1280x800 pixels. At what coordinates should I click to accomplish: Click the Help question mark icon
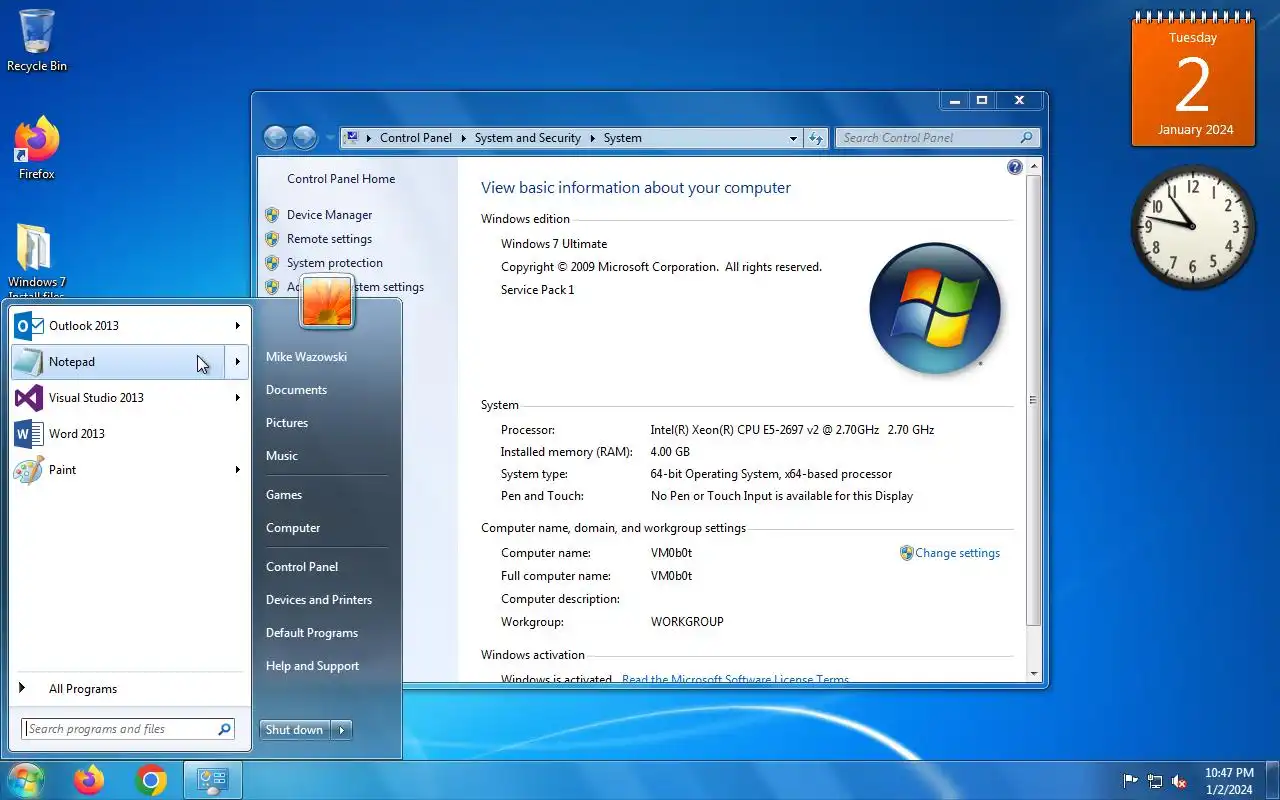(1015, 168)
